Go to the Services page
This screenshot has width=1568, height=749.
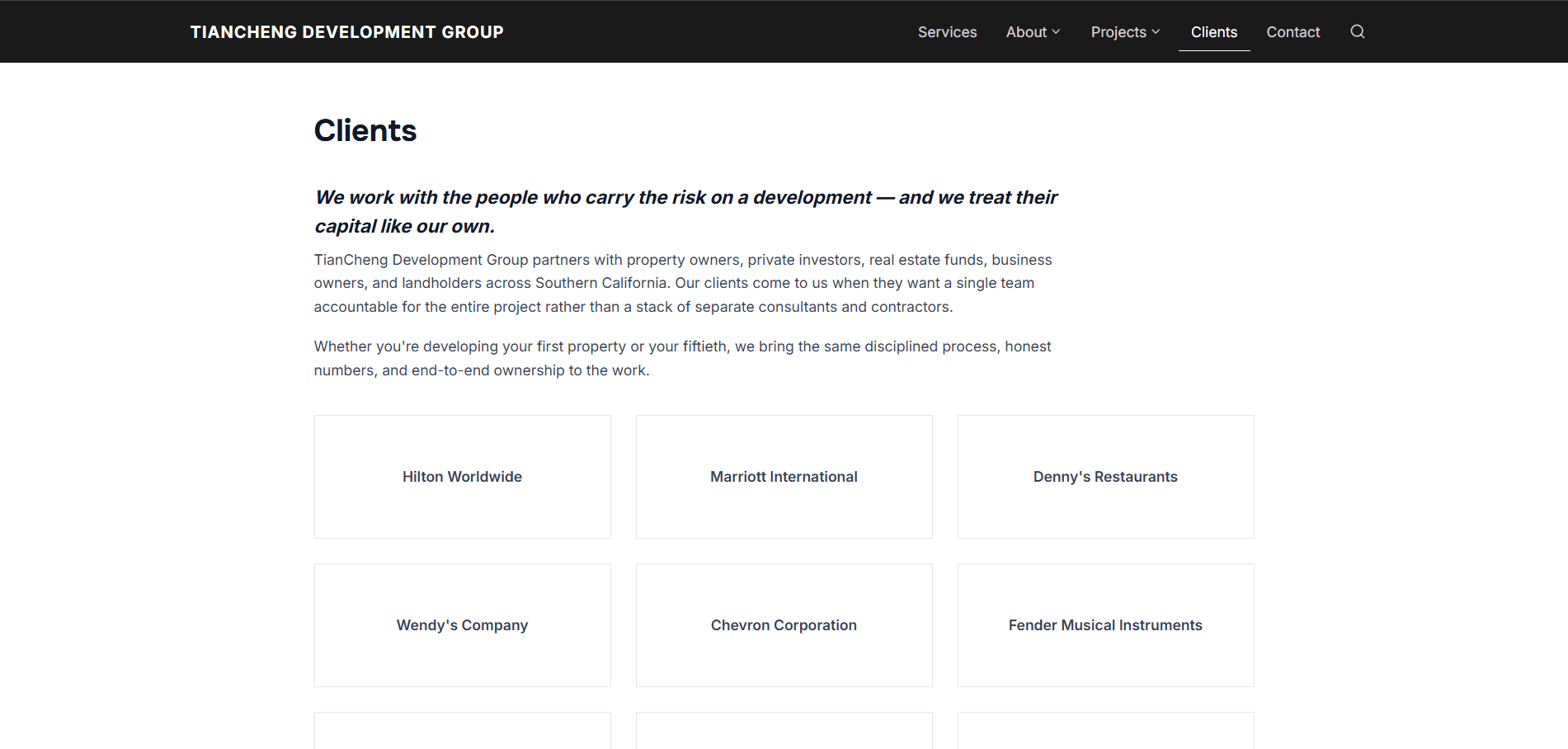click(x=947, y=31)
